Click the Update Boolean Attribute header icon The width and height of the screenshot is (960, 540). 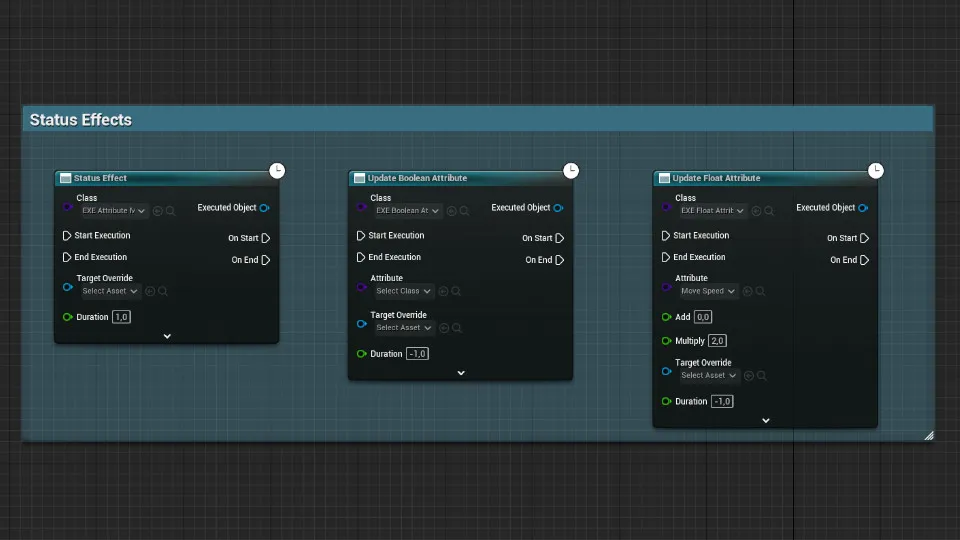tap(359, 178)
